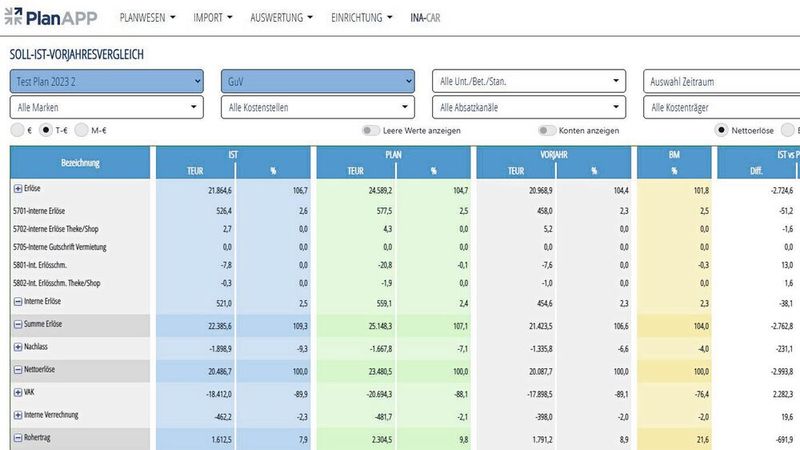Screen dimensions: 800x450
Task: Open the Alle Kostenstellen dropdown
Action: tap(318, 107)
